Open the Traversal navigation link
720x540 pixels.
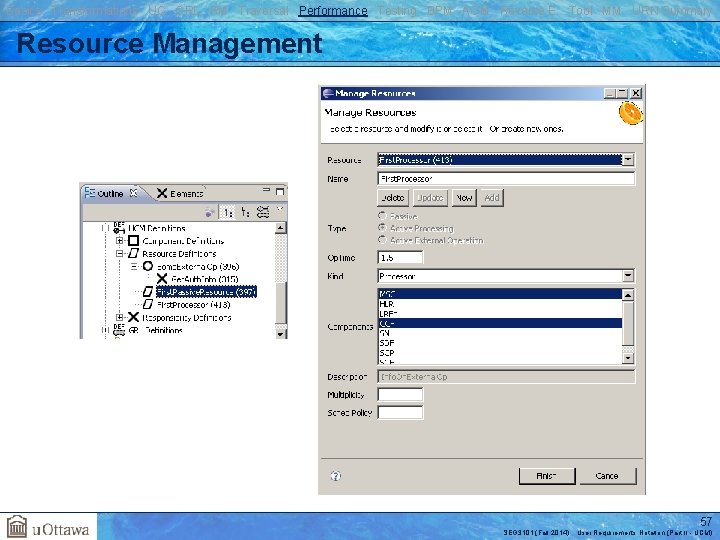[x=264, y=10]
